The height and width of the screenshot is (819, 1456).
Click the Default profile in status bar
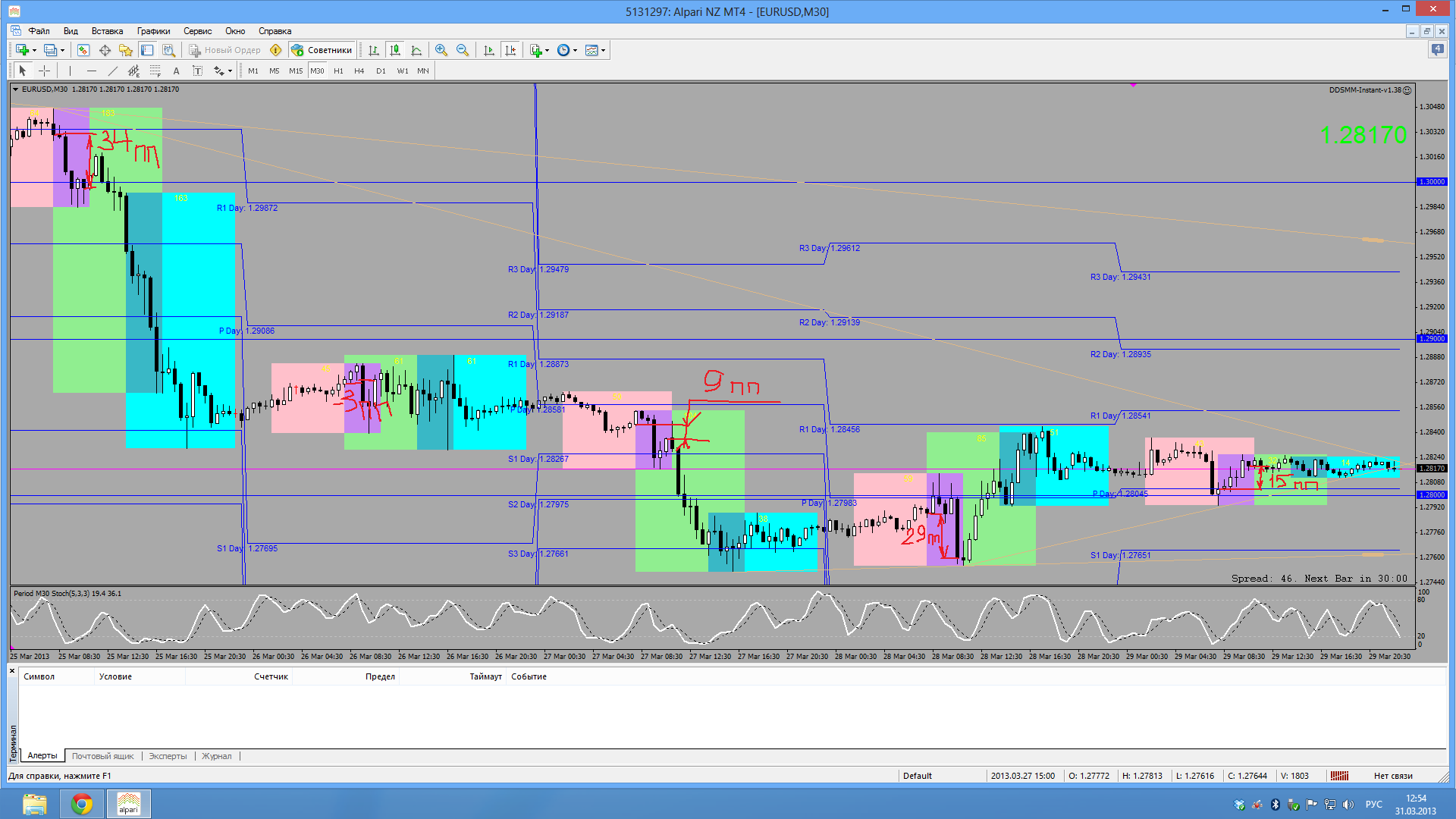[917, 776]
